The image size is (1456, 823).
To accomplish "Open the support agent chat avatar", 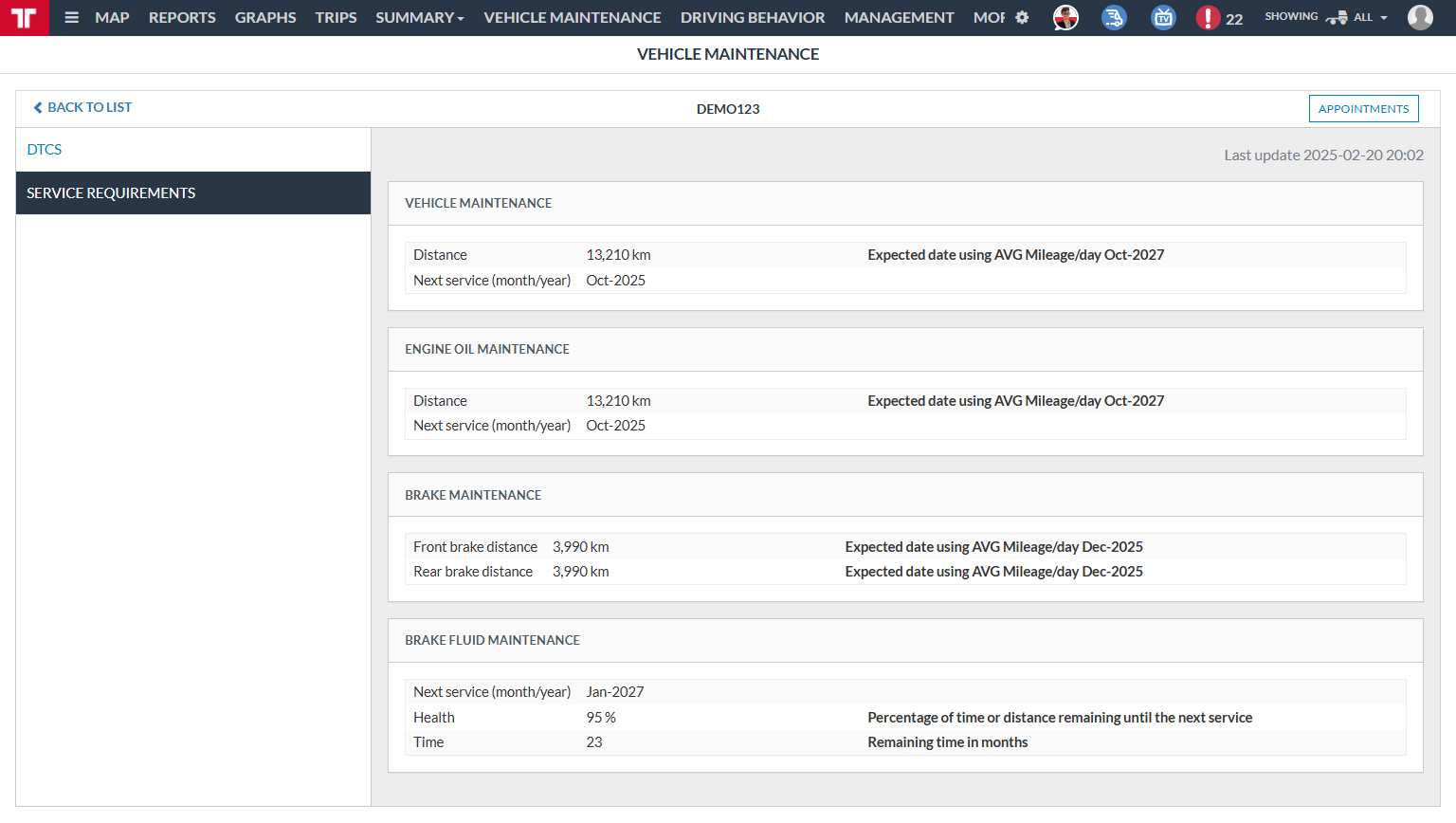I will coord(1065,18).
